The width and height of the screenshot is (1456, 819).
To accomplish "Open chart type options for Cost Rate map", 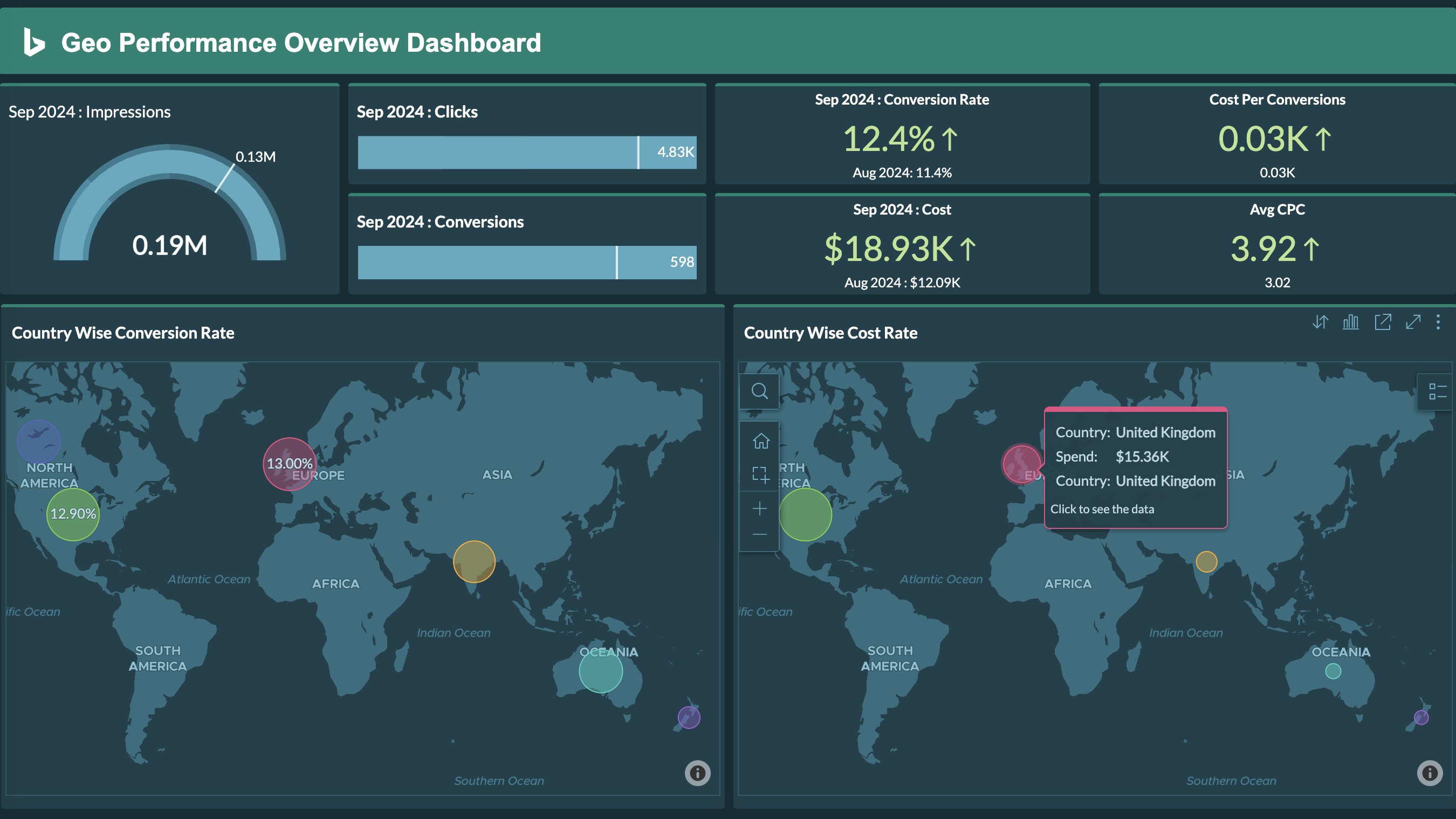I will point(1351,322).
